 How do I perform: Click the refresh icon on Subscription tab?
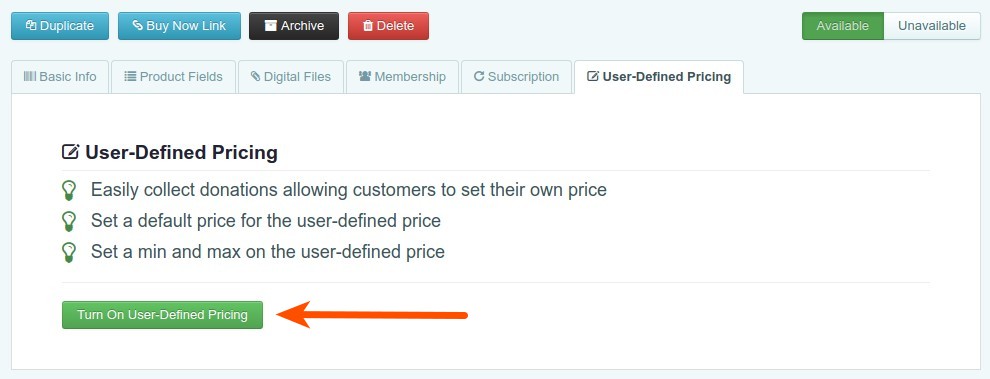coord(479,76)
